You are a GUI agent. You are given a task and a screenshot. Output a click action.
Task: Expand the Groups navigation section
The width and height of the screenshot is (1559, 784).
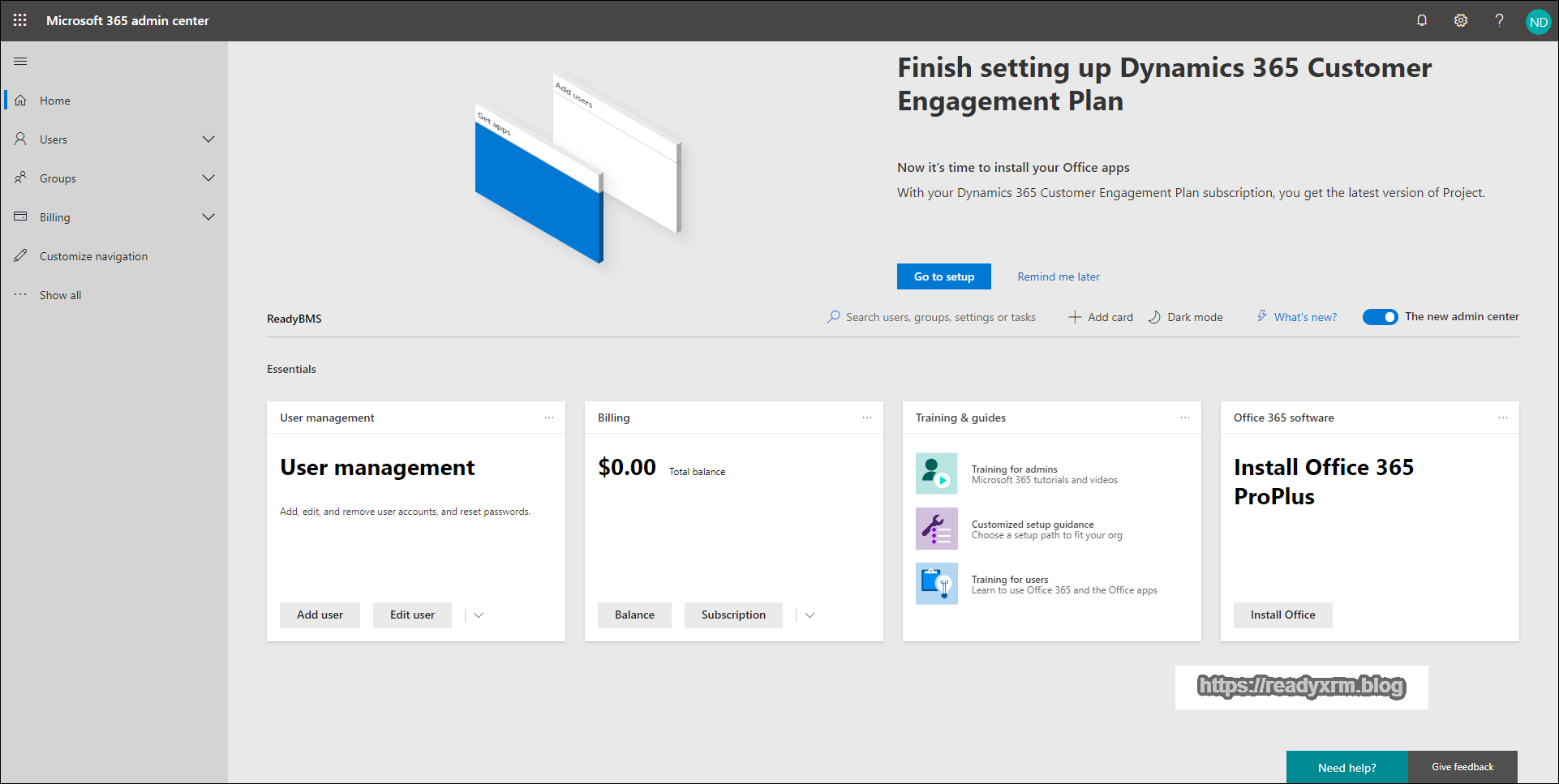(x=208, y=178)
